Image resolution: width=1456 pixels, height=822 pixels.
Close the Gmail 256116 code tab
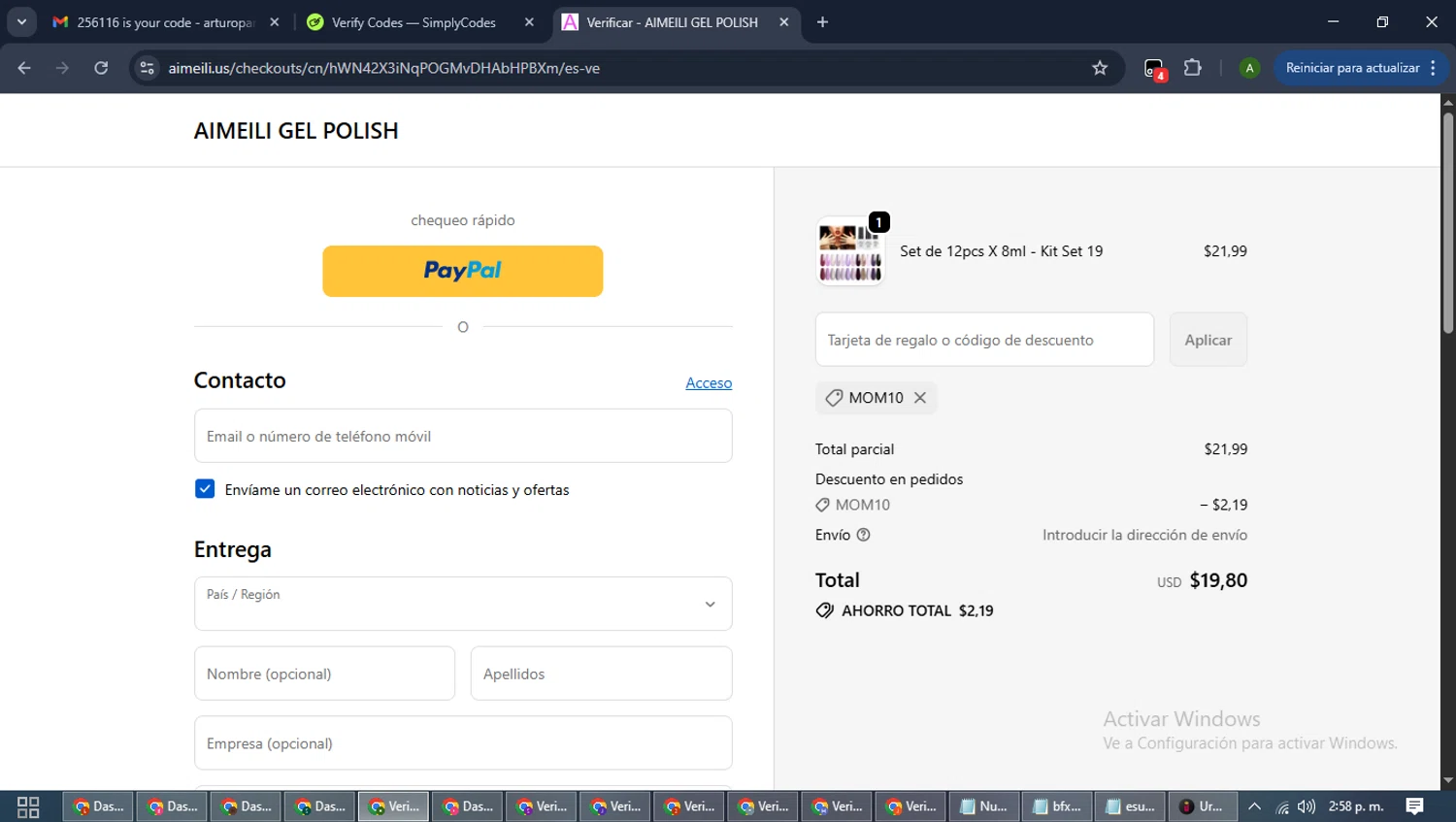[275, 22]
